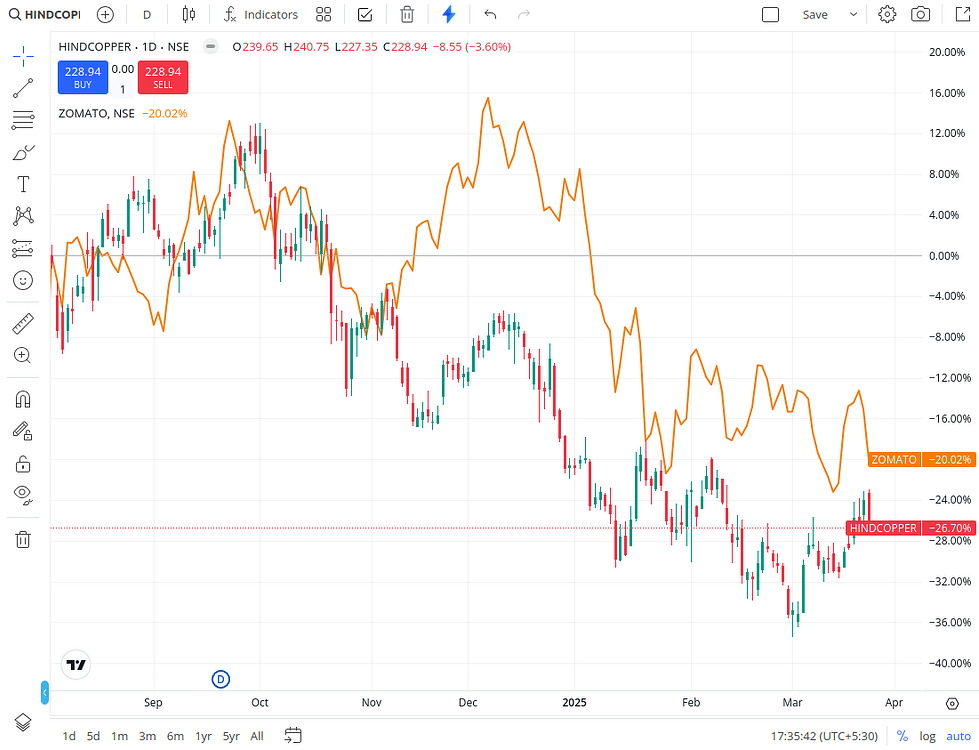Select the crosshair cursor tool
This screenshot has width=979, height=750.
22,56
